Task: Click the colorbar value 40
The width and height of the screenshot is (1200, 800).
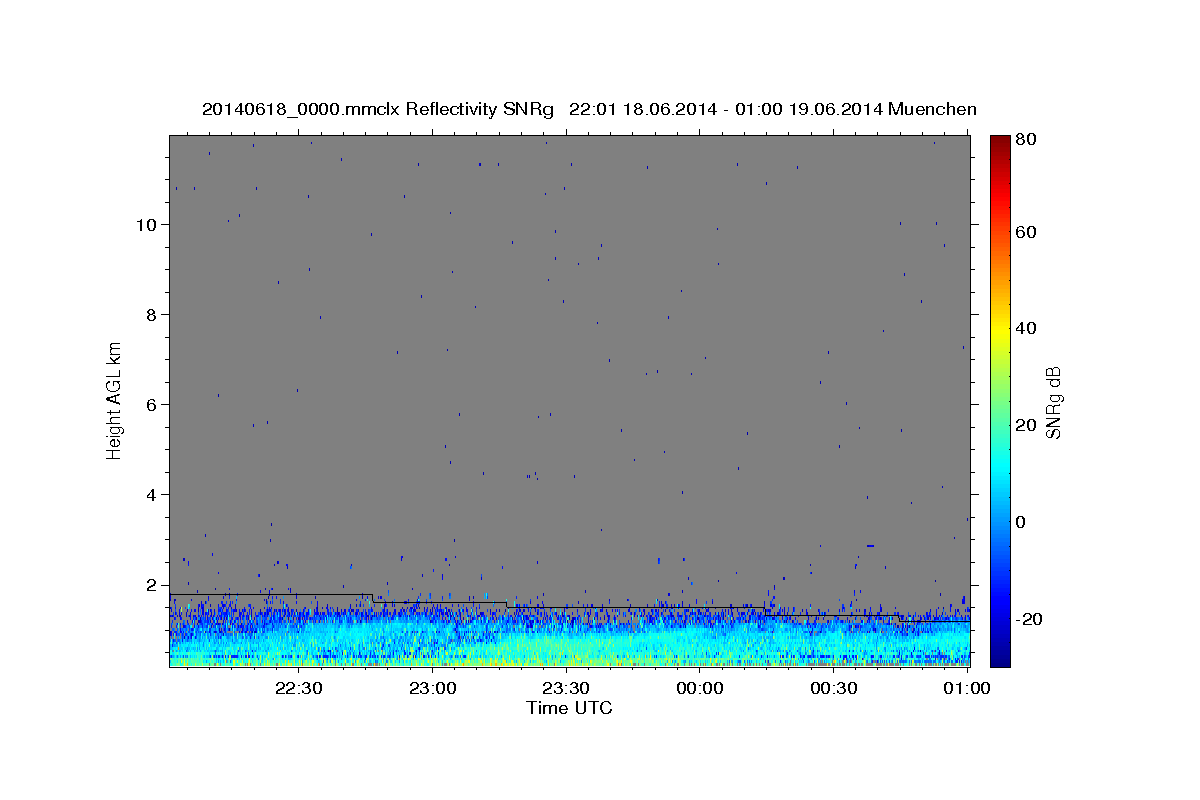Action: 1027,328
